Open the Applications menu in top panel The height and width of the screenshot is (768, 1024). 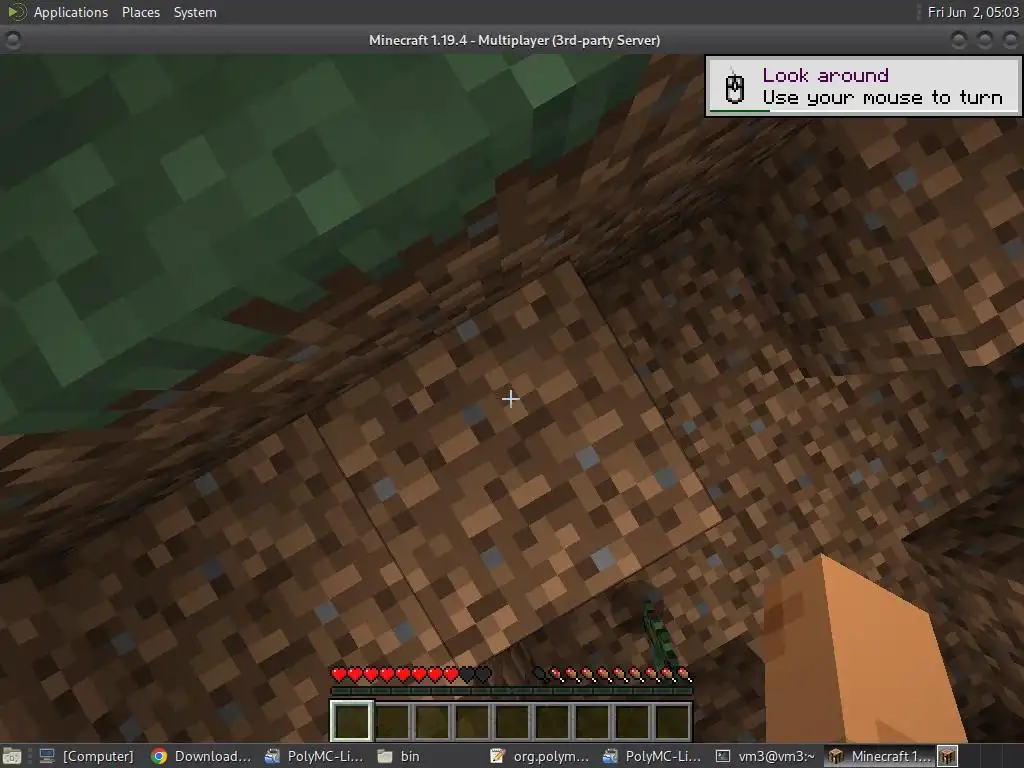71,12
